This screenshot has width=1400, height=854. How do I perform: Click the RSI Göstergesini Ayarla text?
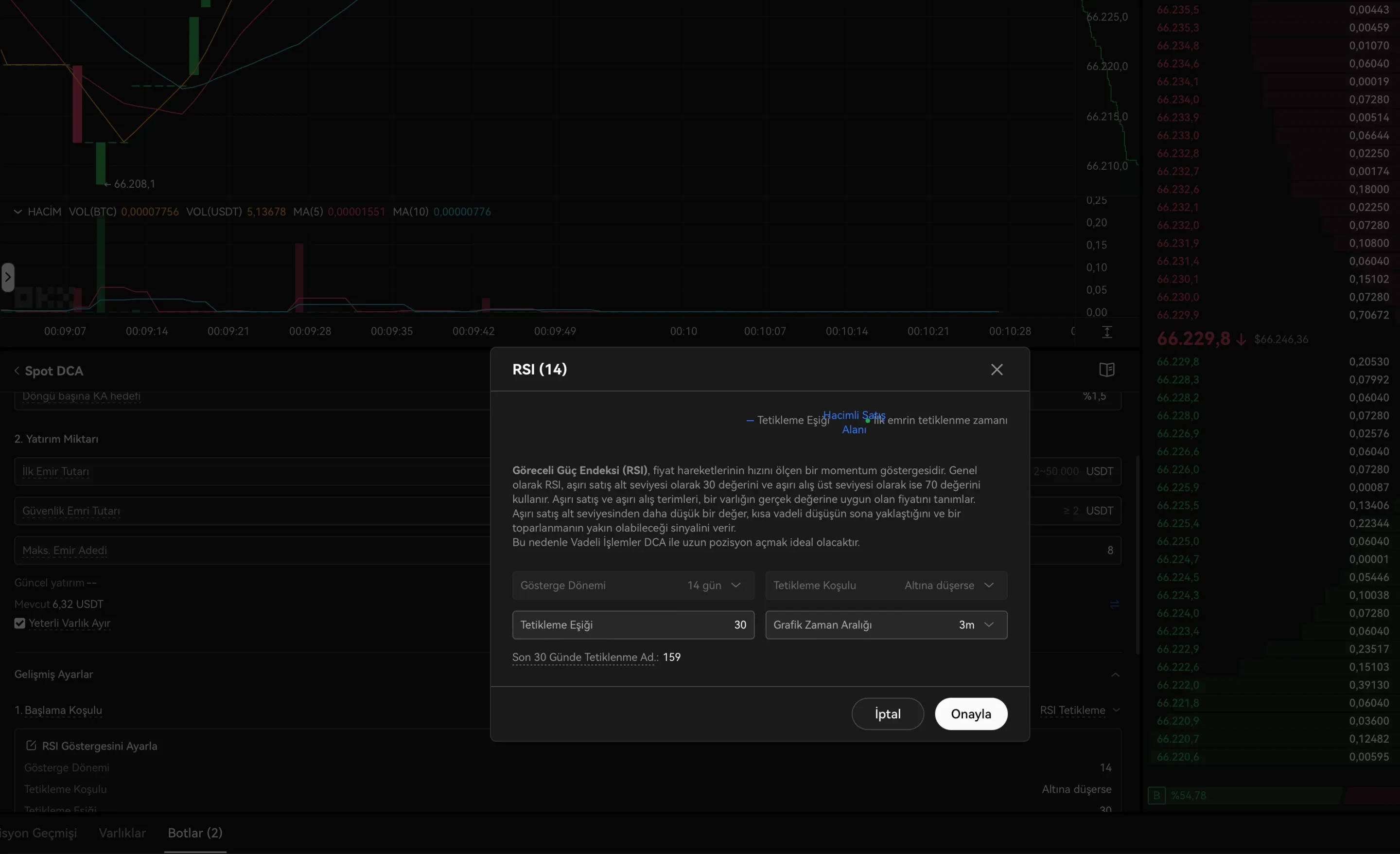pos(100,746)
